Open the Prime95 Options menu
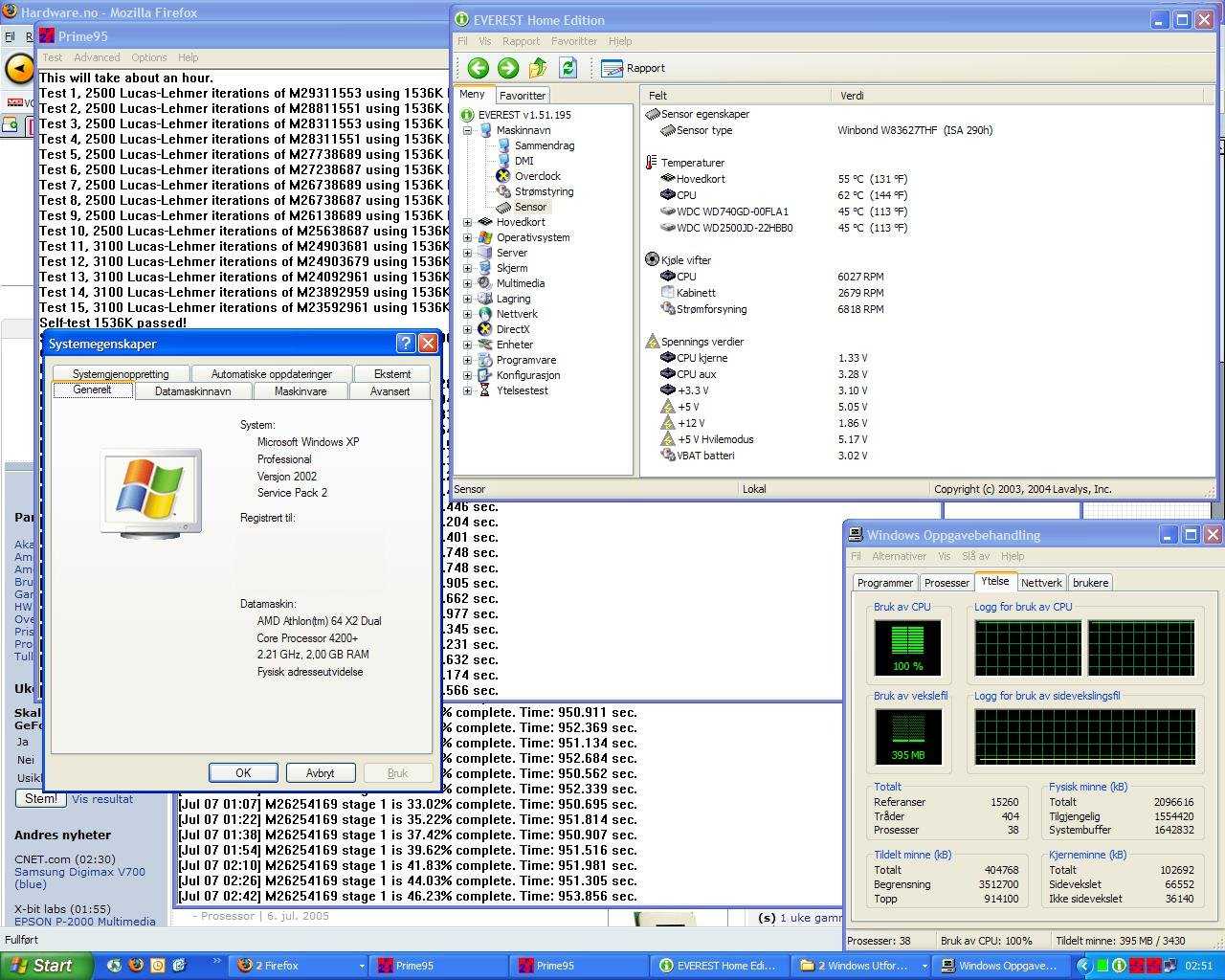Viewport: 1225px width, 980px height. point(148,57)
